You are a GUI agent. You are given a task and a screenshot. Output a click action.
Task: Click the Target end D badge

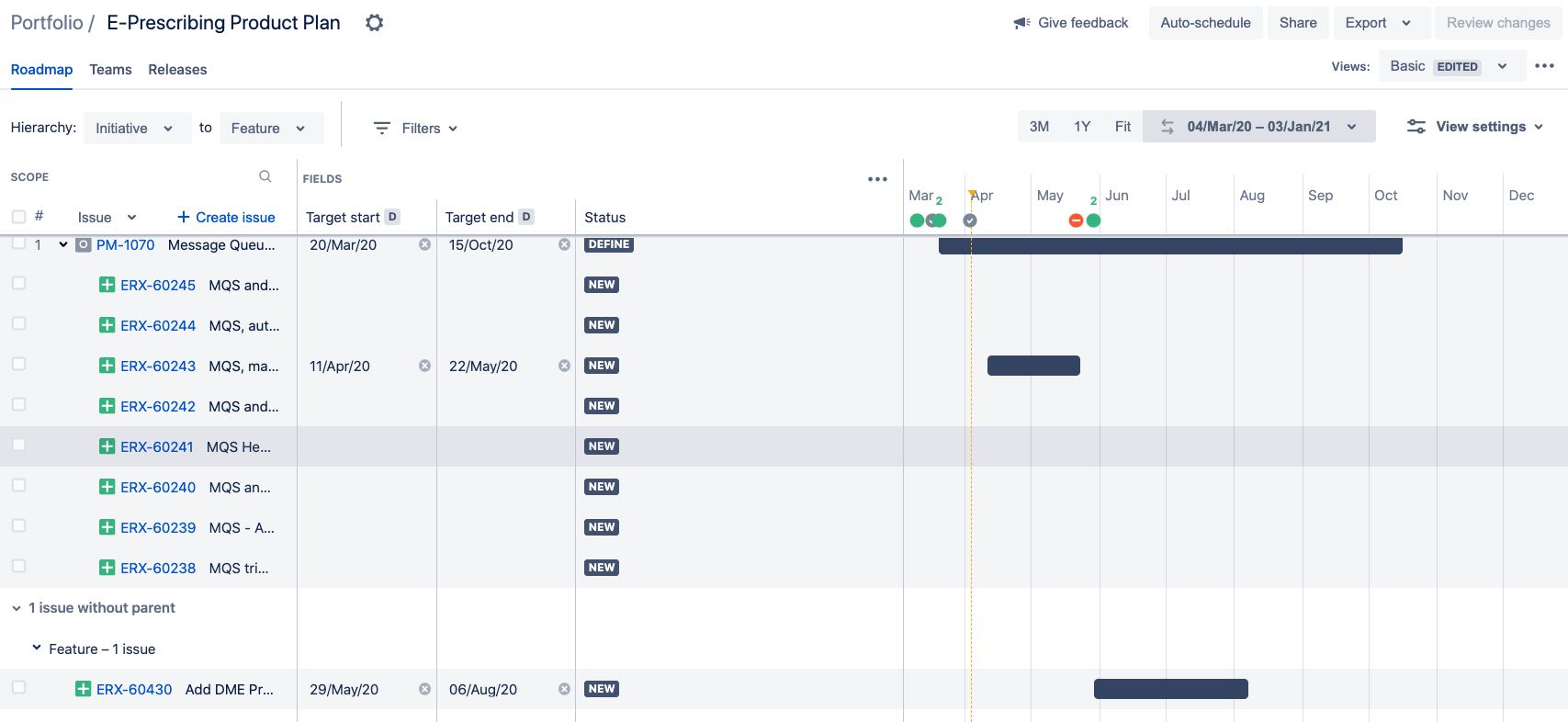click(526, 217)
